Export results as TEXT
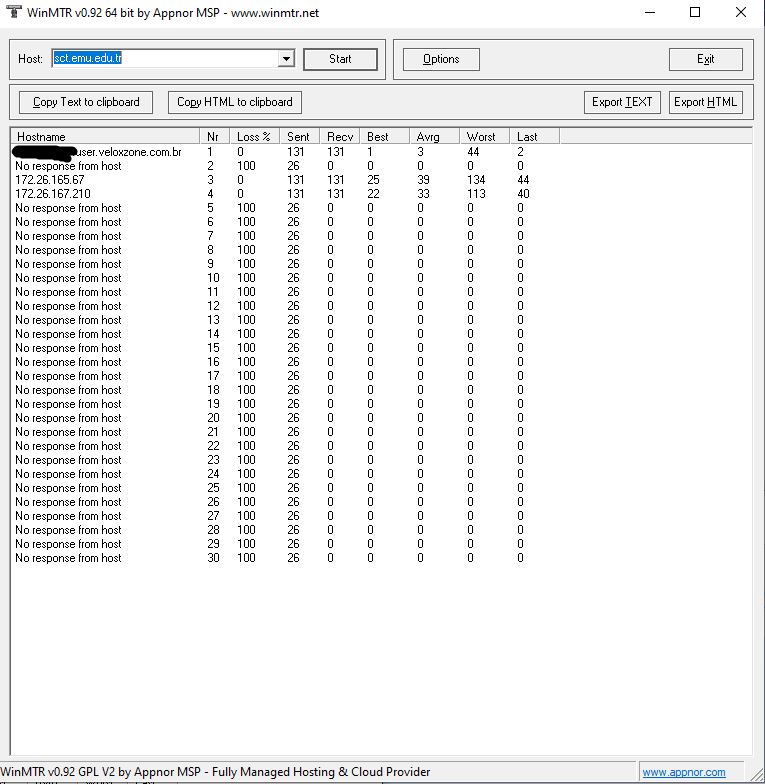Viewport: 765px width, 784px height. pyautogui.click(x=622, y=102)
